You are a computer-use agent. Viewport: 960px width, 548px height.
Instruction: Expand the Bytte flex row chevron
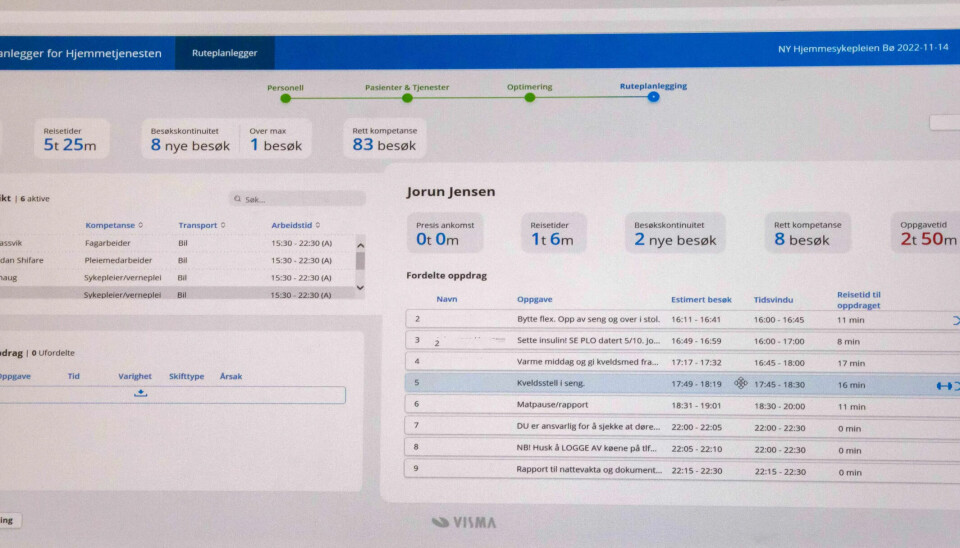point(955,320)
